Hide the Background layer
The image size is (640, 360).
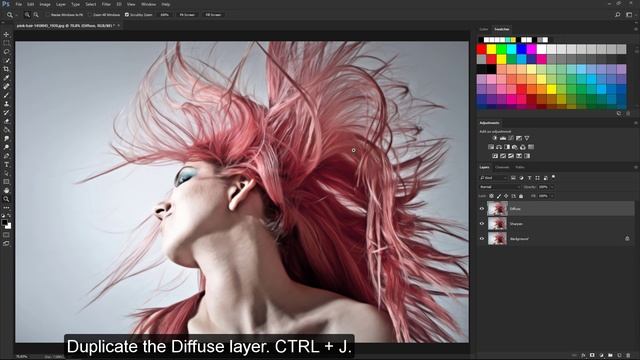click(482, 239)
